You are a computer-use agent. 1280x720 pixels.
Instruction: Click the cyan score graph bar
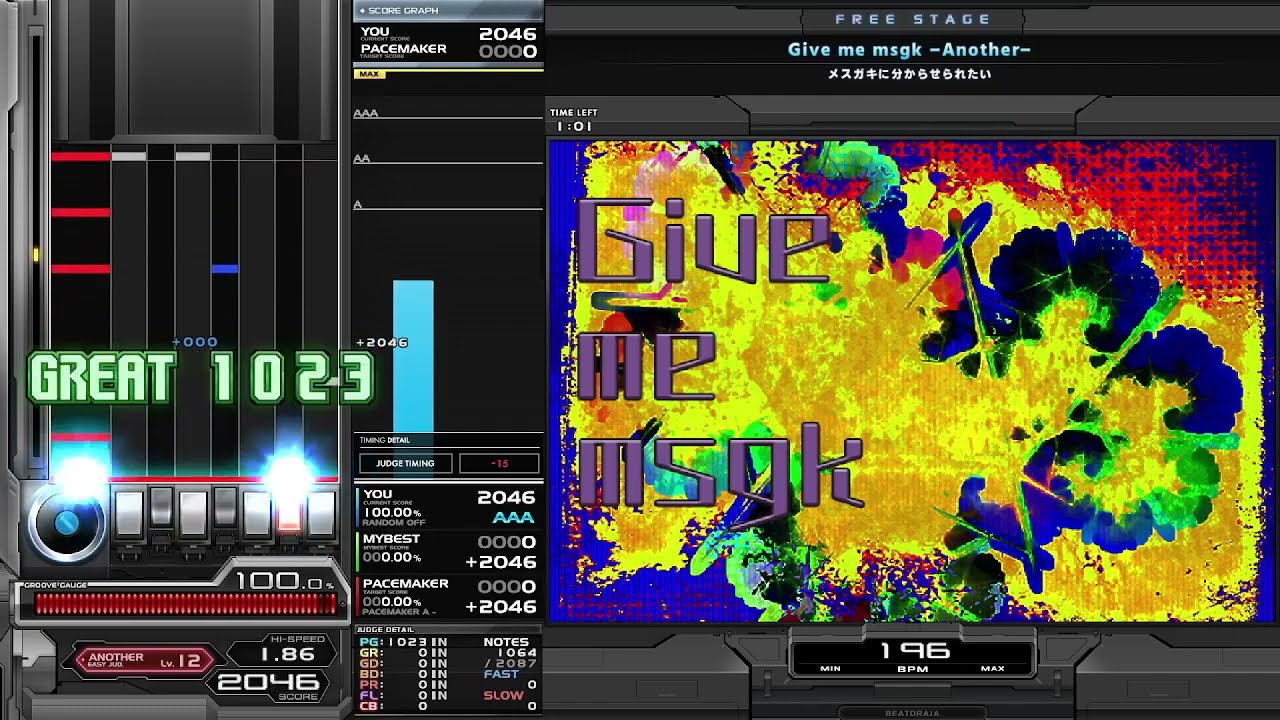click(x=413, y=355)
